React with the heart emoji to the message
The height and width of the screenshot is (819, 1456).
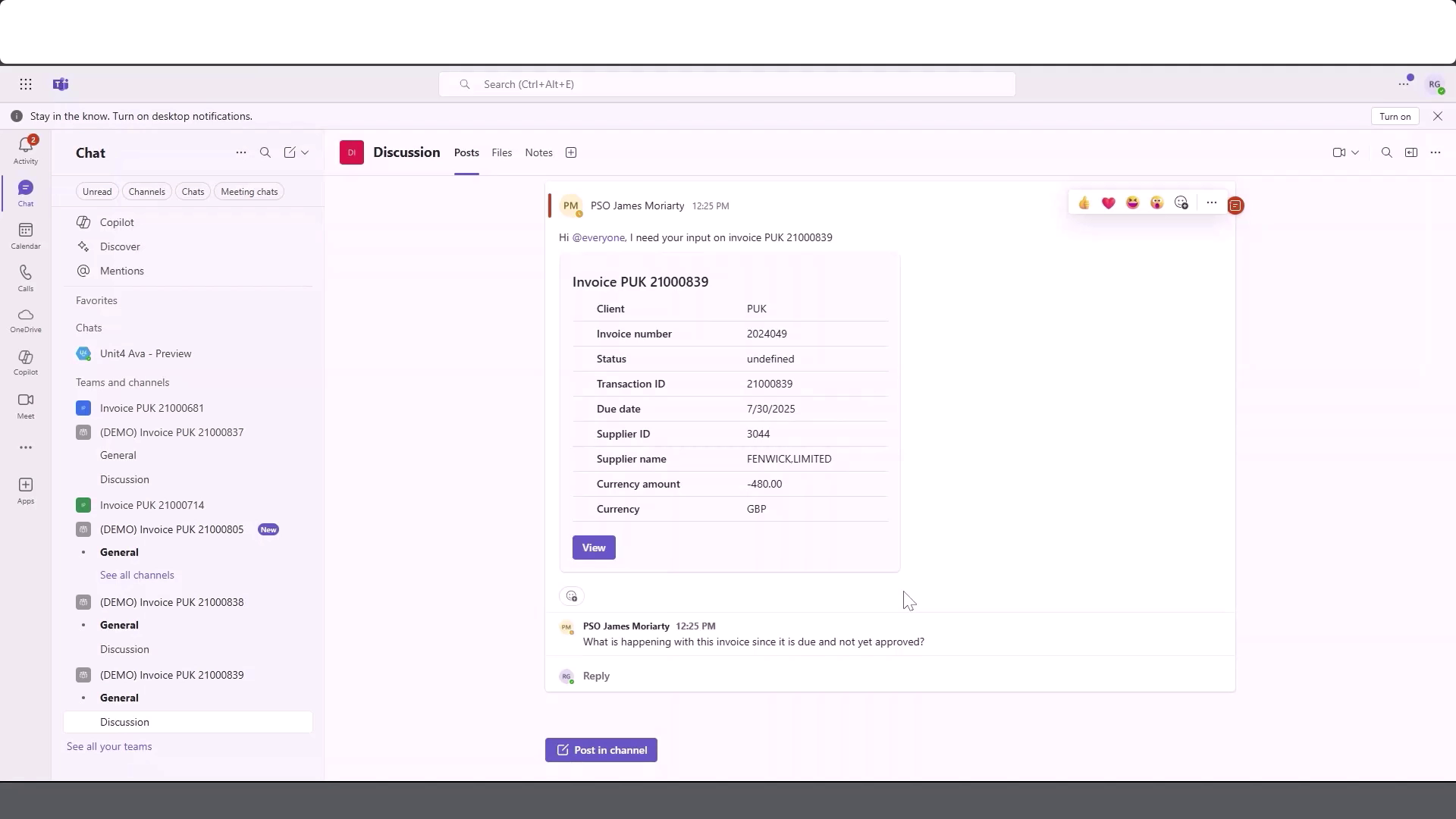point(1108,202)
